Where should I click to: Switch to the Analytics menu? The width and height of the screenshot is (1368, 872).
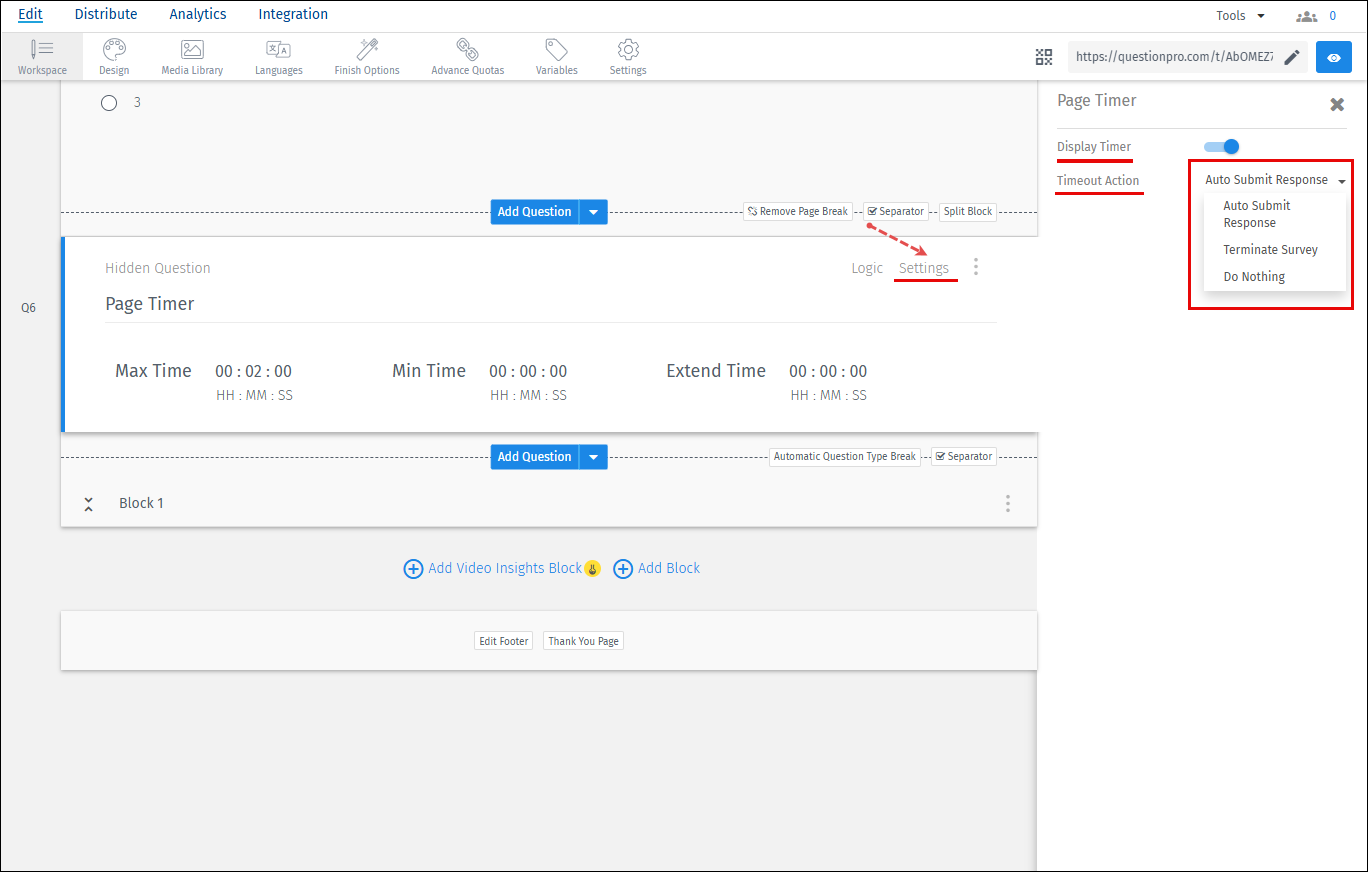click(197, 14)
